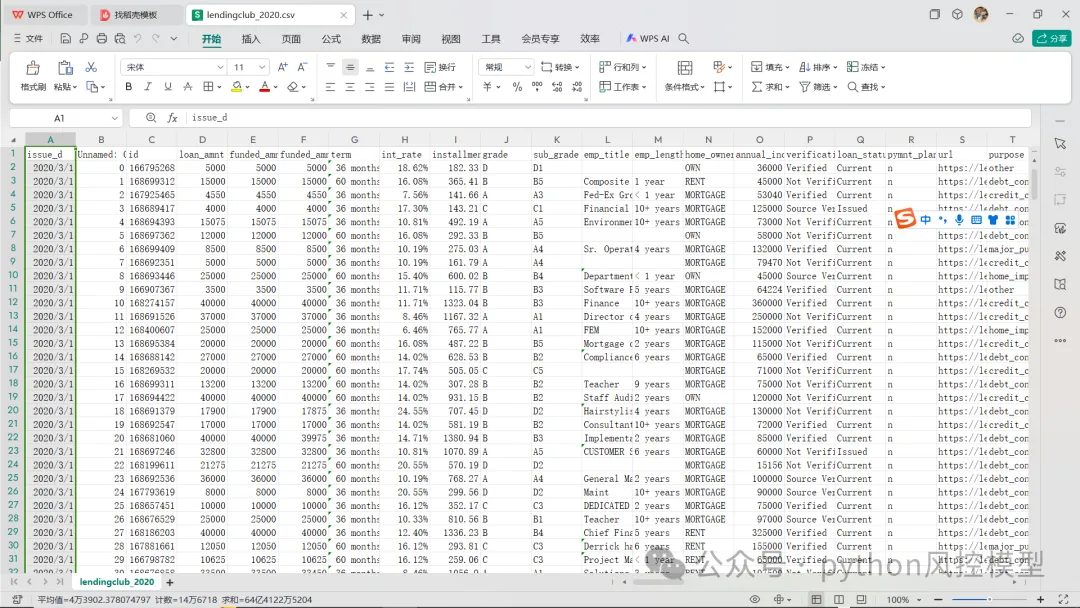The image size is (1080, 608).
Task: Click the WPS AI button
Action: (x=647, y=39)
